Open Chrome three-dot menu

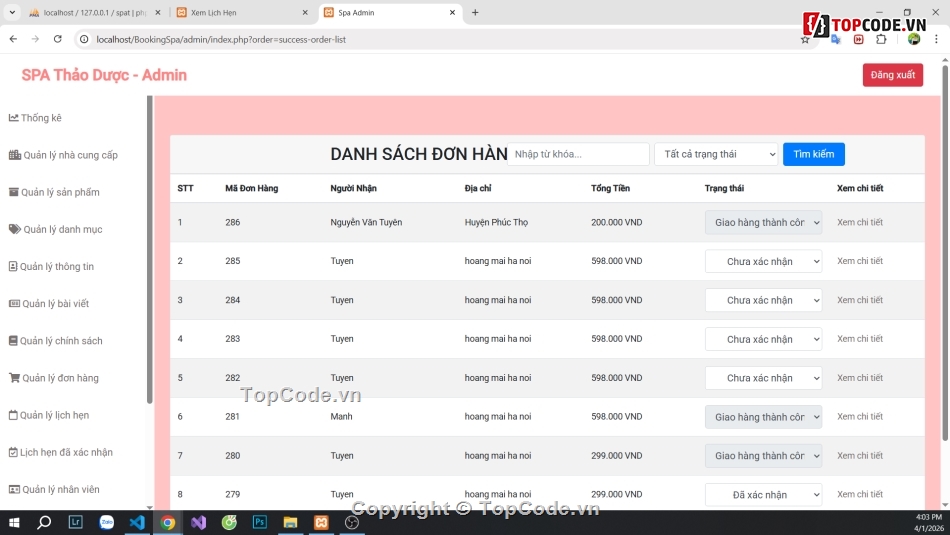(x=936, y=39)
